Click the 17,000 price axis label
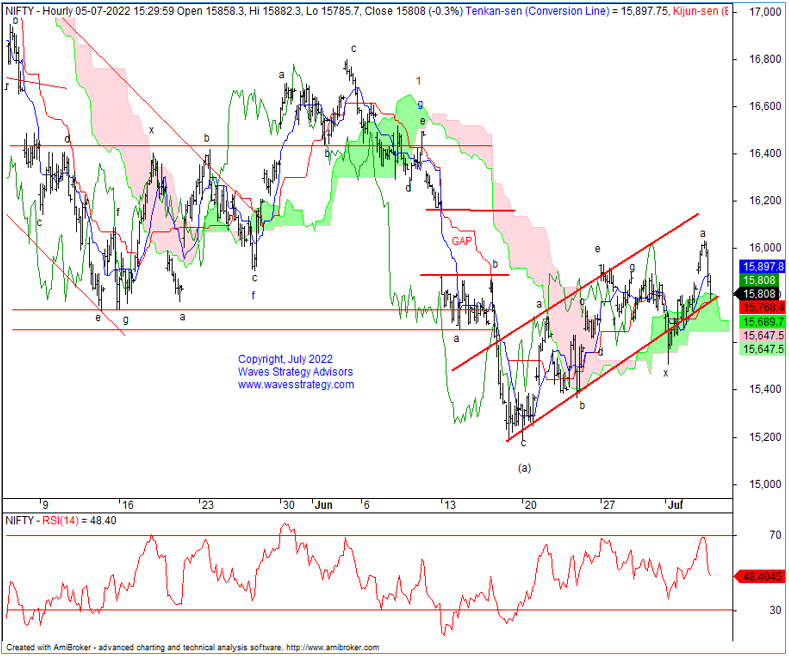The image size is (789, 658). pos(765,12)
